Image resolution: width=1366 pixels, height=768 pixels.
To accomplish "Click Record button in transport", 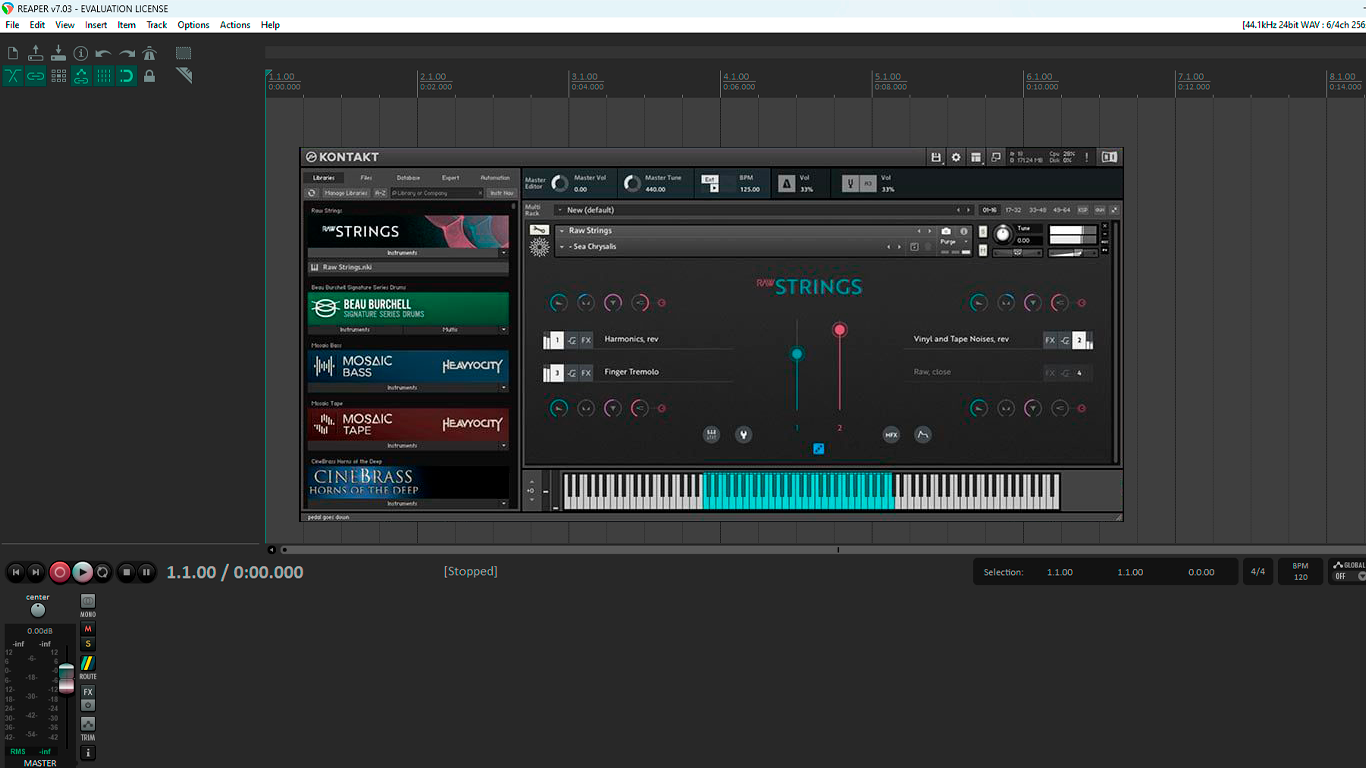I will pos(60,572).
